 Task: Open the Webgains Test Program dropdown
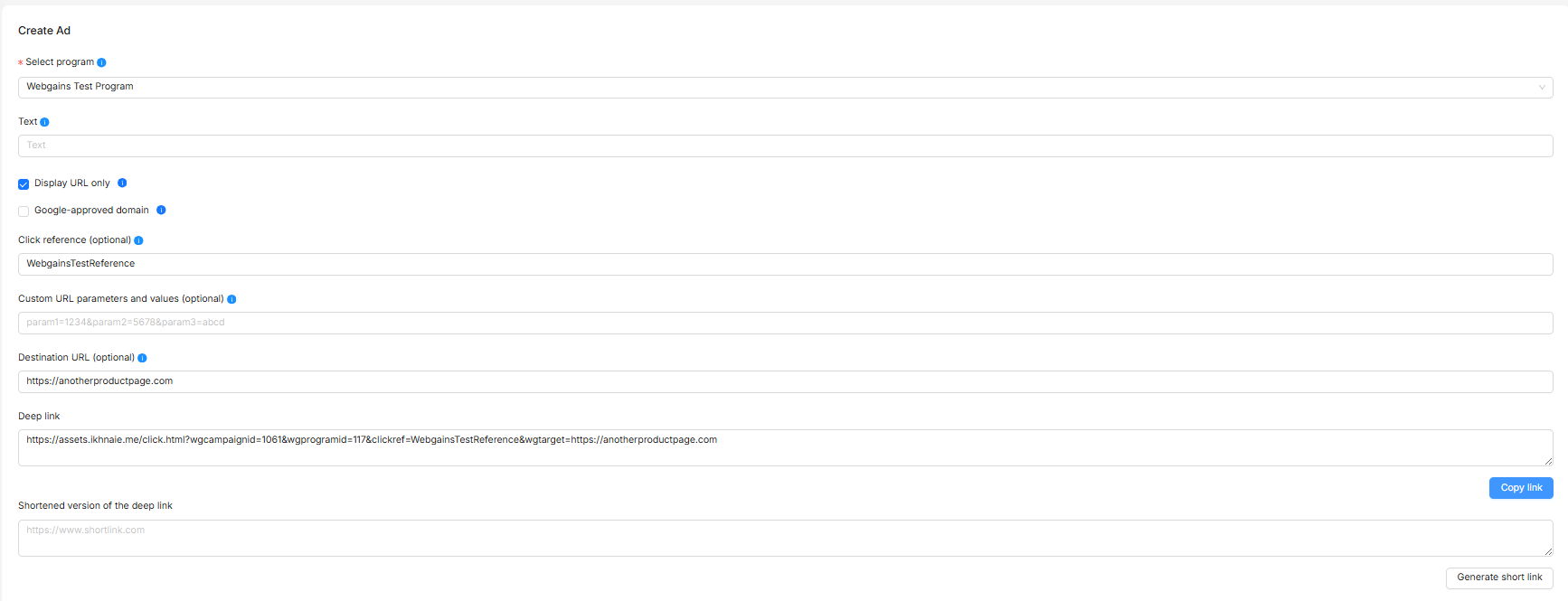(784, 87)
